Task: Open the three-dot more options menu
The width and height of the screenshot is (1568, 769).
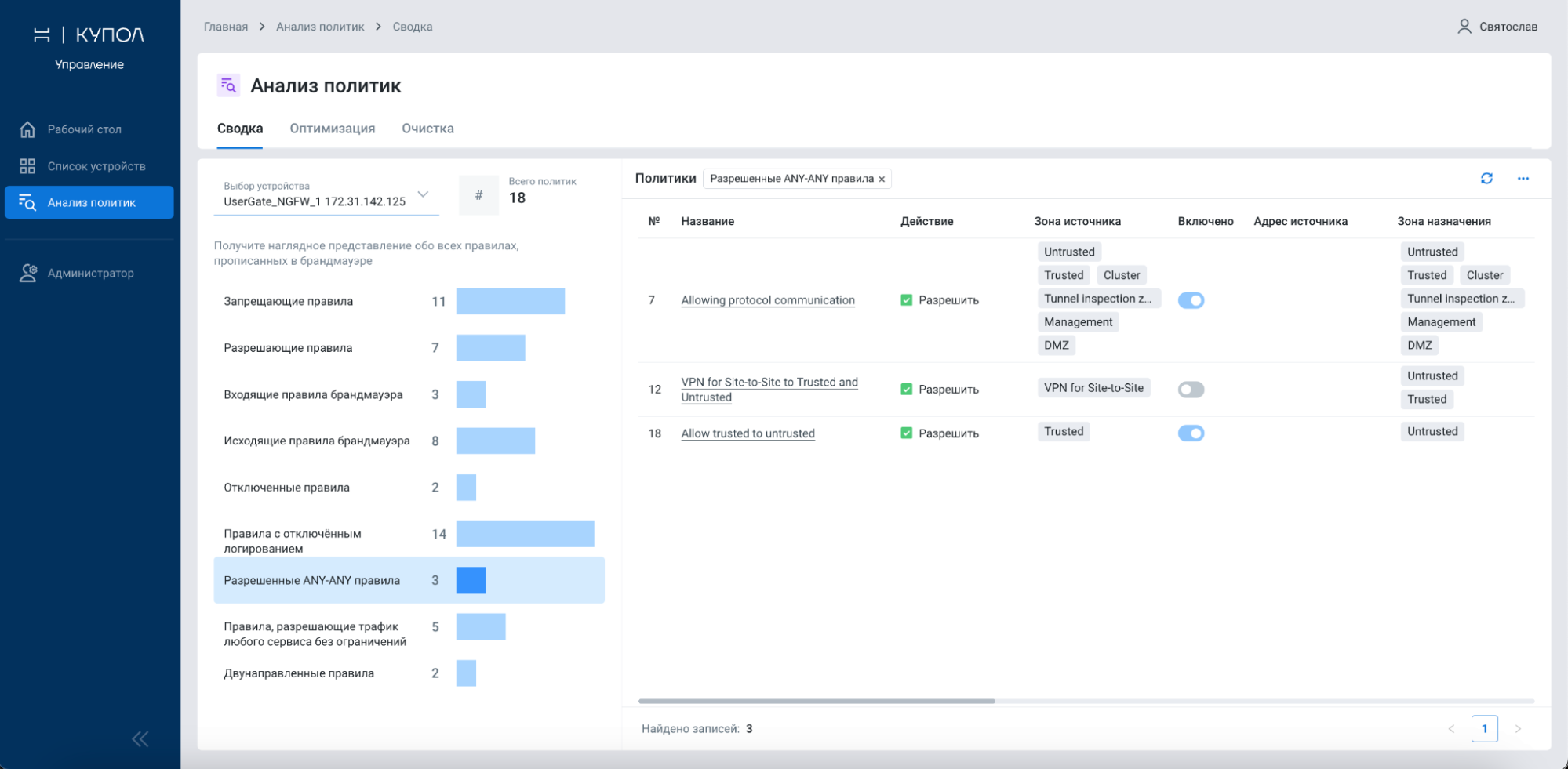Action: click(1523, 179)
